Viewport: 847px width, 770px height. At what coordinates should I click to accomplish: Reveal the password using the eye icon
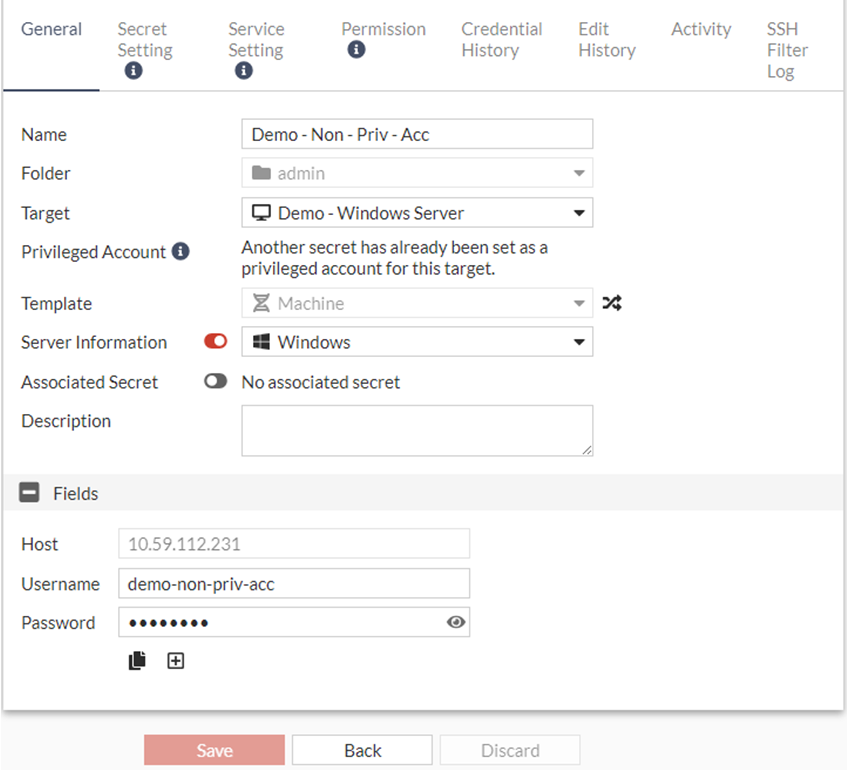point(456,622)
